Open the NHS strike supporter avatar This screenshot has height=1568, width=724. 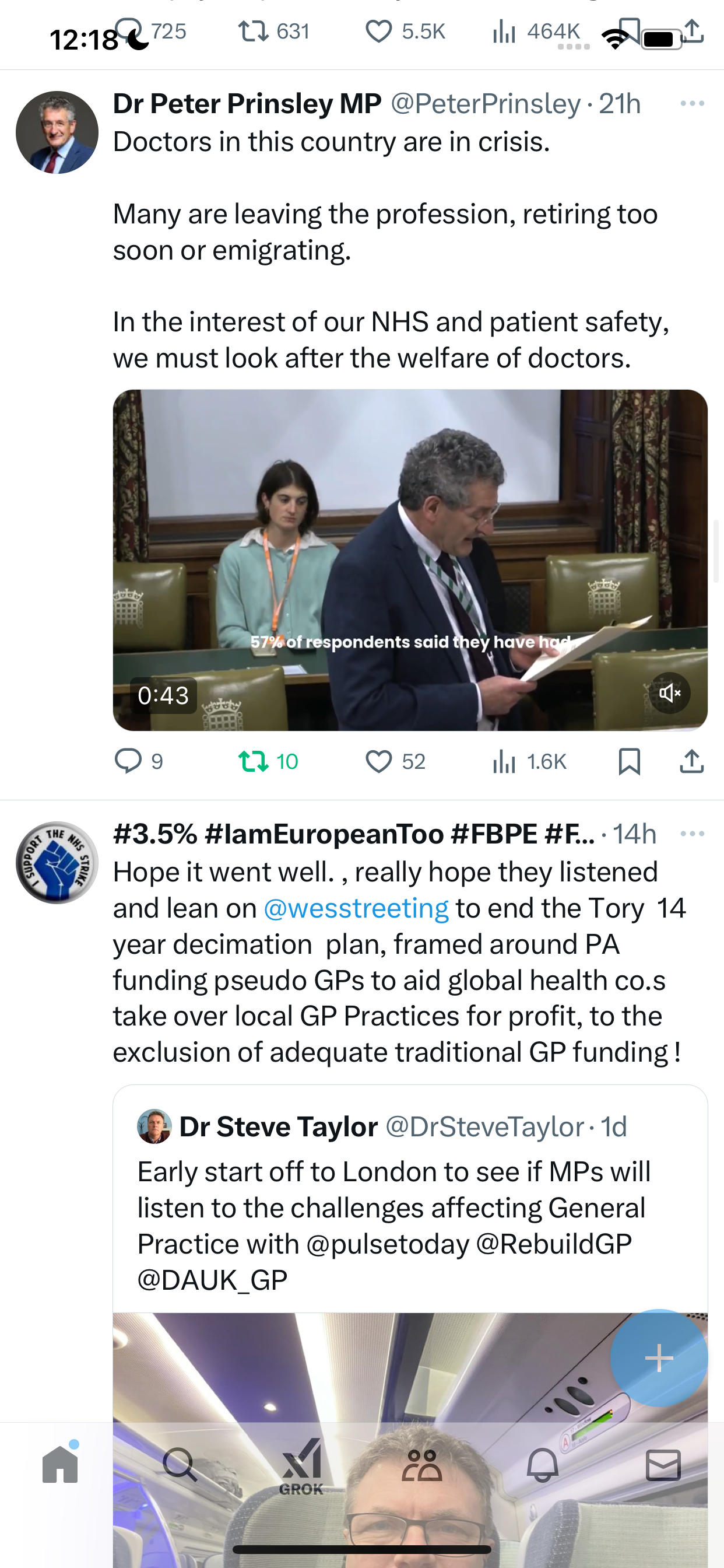click(57, 863)
